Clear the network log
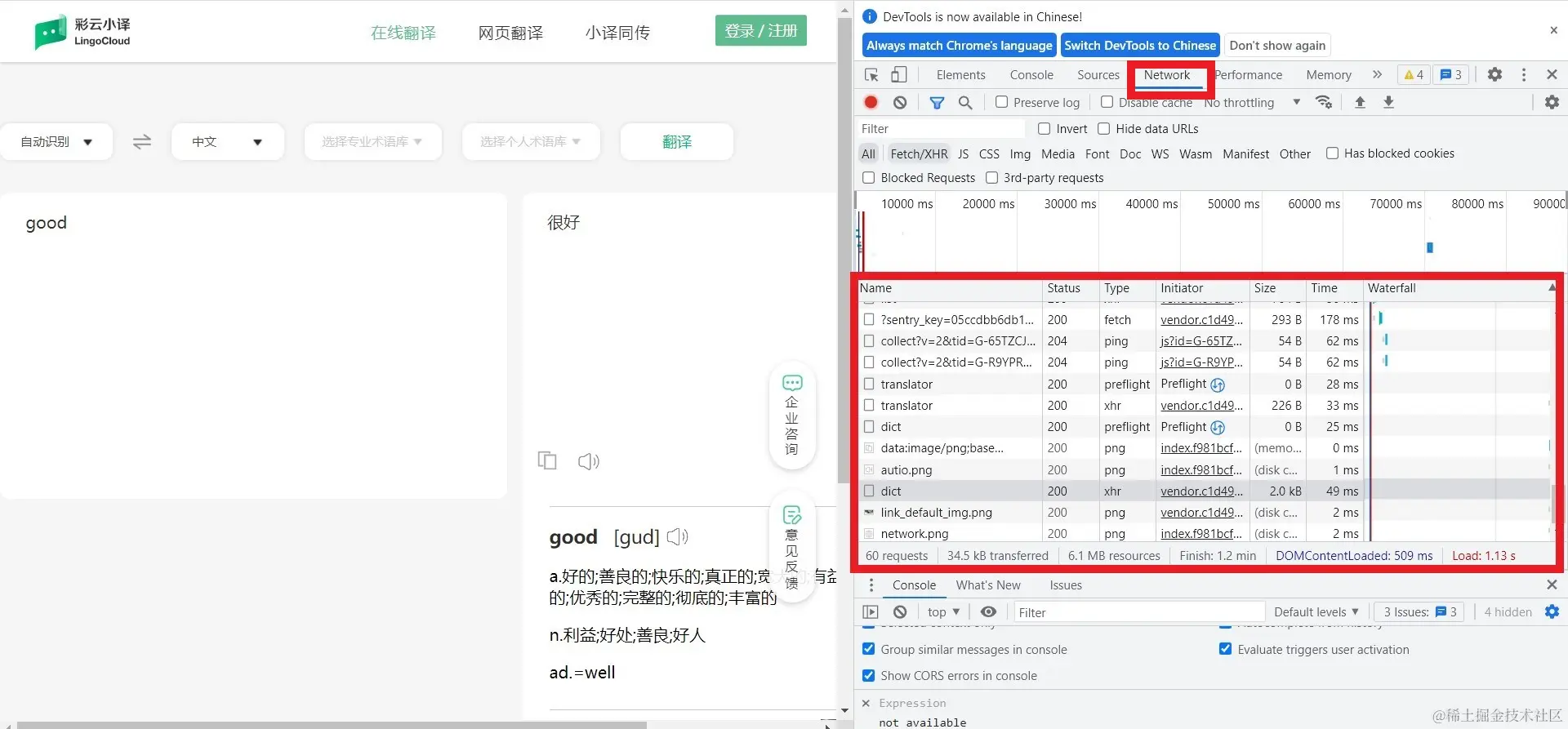The width and height of the screenshot is (1568, 729). [900, 102]
